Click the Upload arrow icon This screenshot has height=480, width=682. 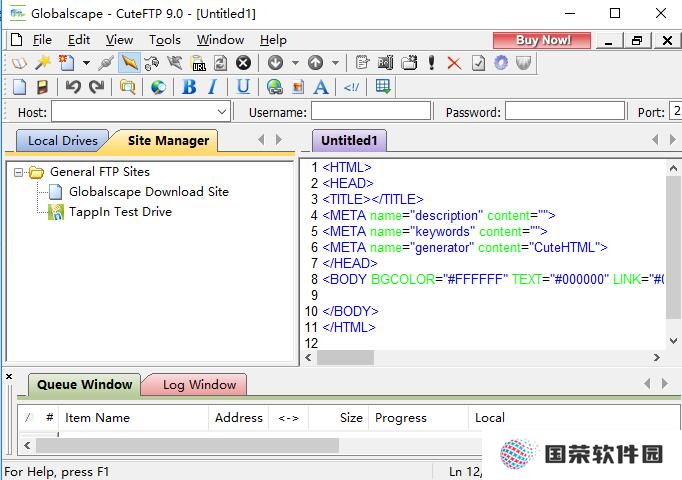[315, 63]
